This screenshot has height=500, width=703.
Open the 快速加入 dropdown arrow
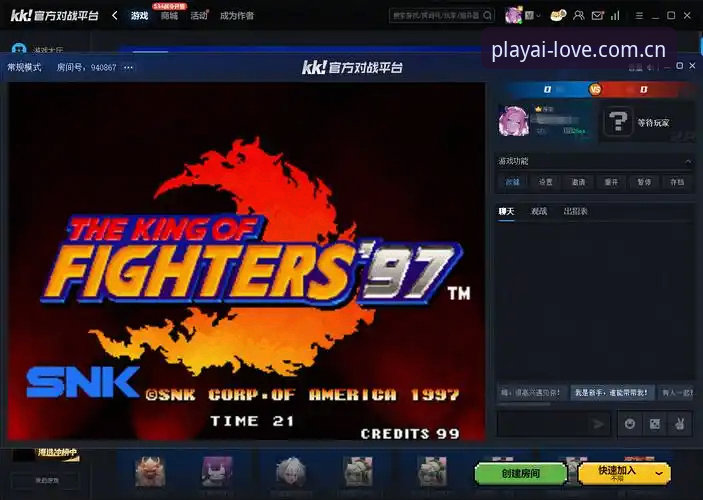tap(659, 473)
